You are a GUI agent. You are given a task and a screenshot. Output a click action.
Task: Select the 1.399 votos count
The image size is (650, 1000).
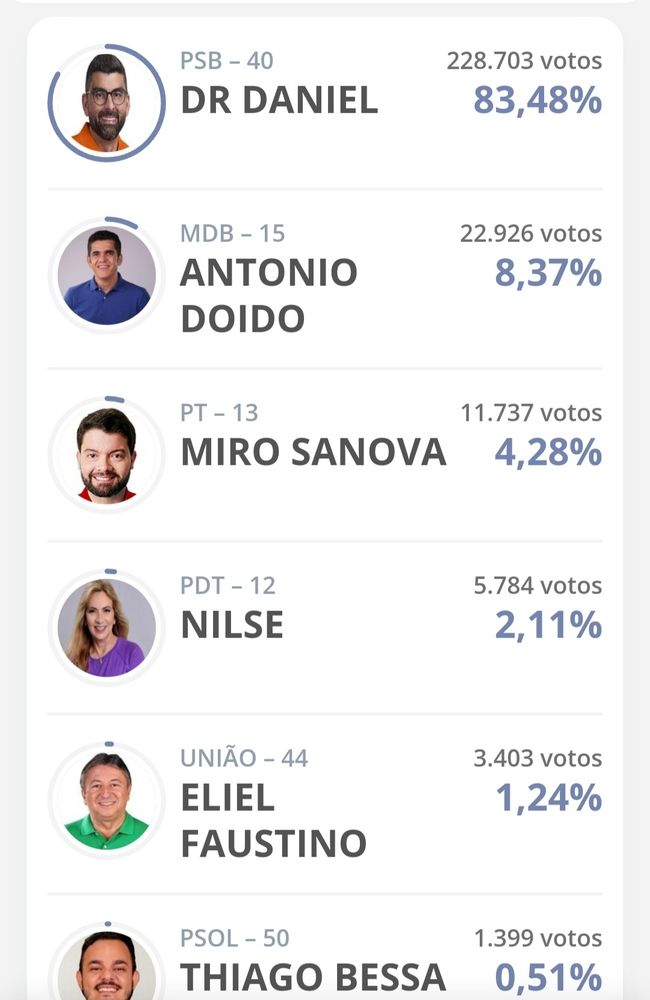point(538,938)
